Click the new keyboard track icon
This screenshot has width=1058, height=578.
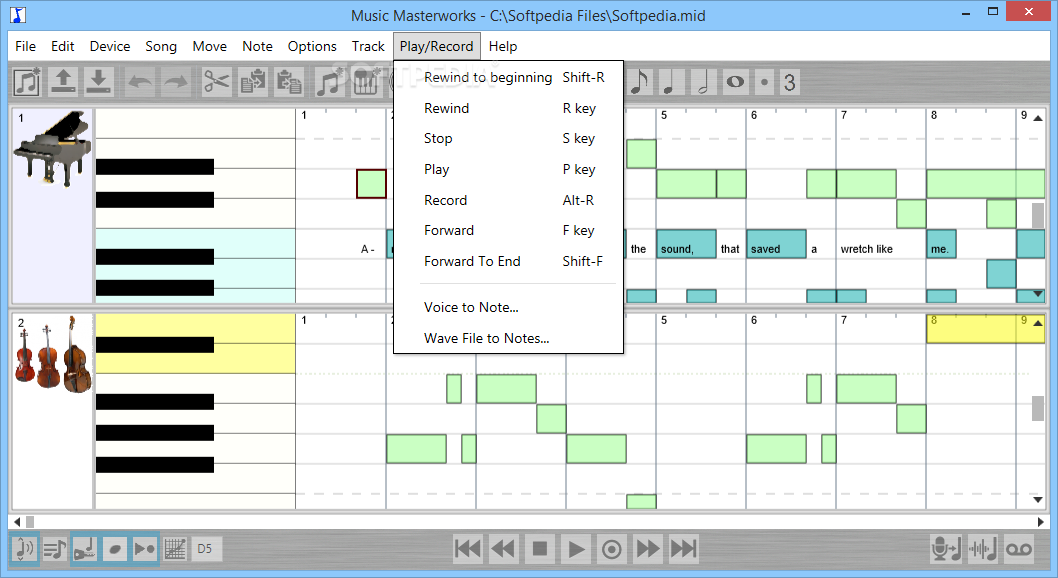click(x=365, y=82)
